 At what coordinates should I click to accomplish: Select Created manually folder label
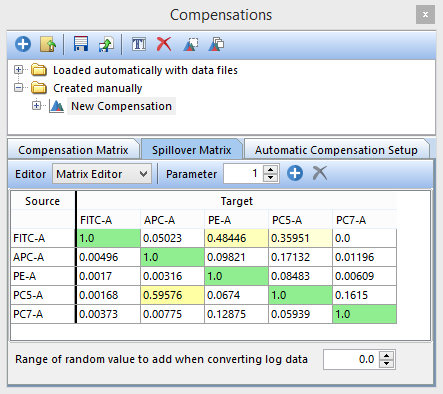98,88
